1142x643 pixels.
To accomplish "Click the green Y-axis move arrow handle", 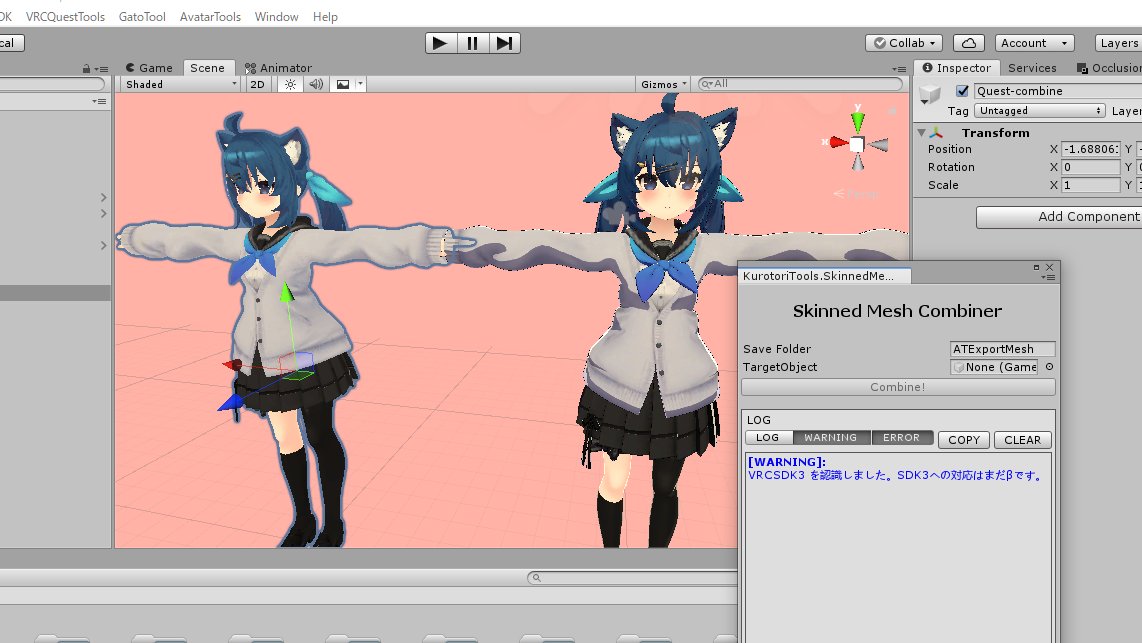I will [286, 293].
